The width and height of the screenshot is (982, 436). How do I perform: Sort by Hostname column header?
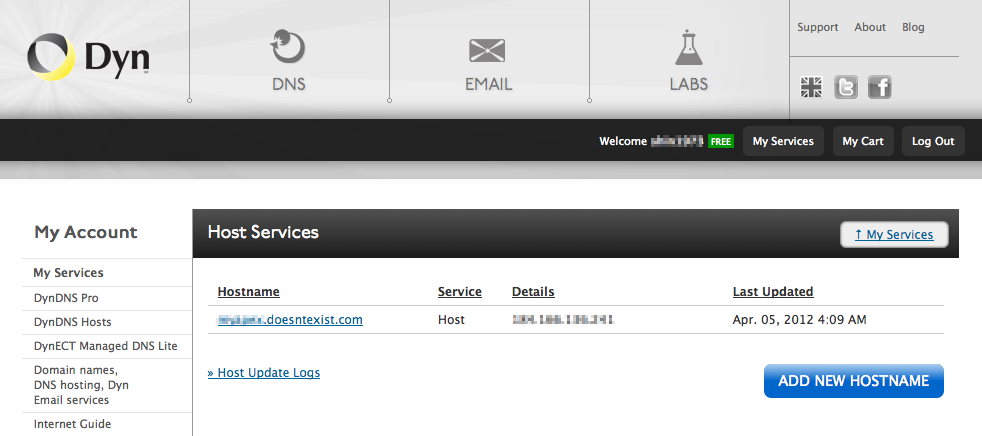tap(249, 291)
